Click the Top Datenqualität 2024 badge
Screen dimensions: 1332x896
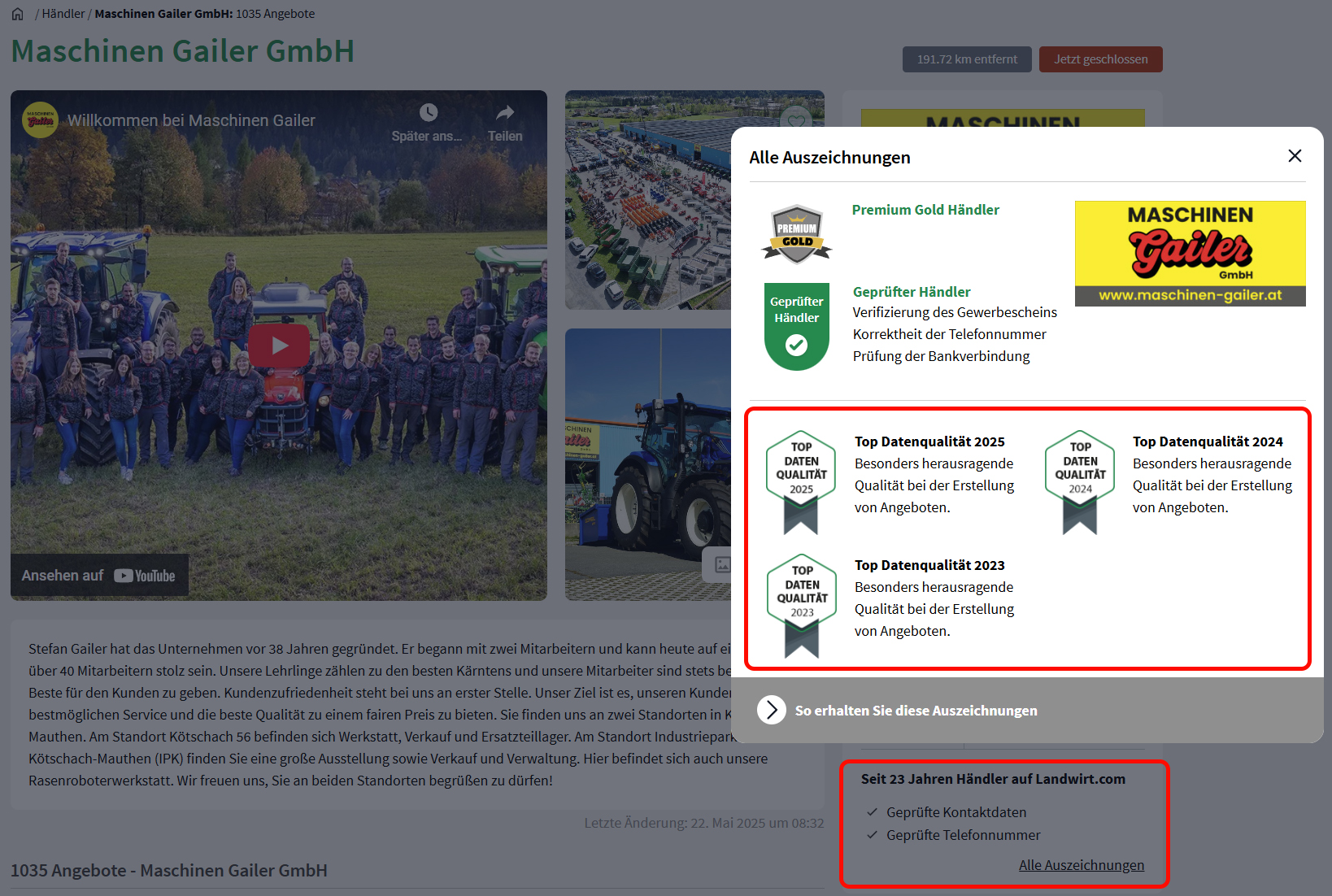[1080, 481]
